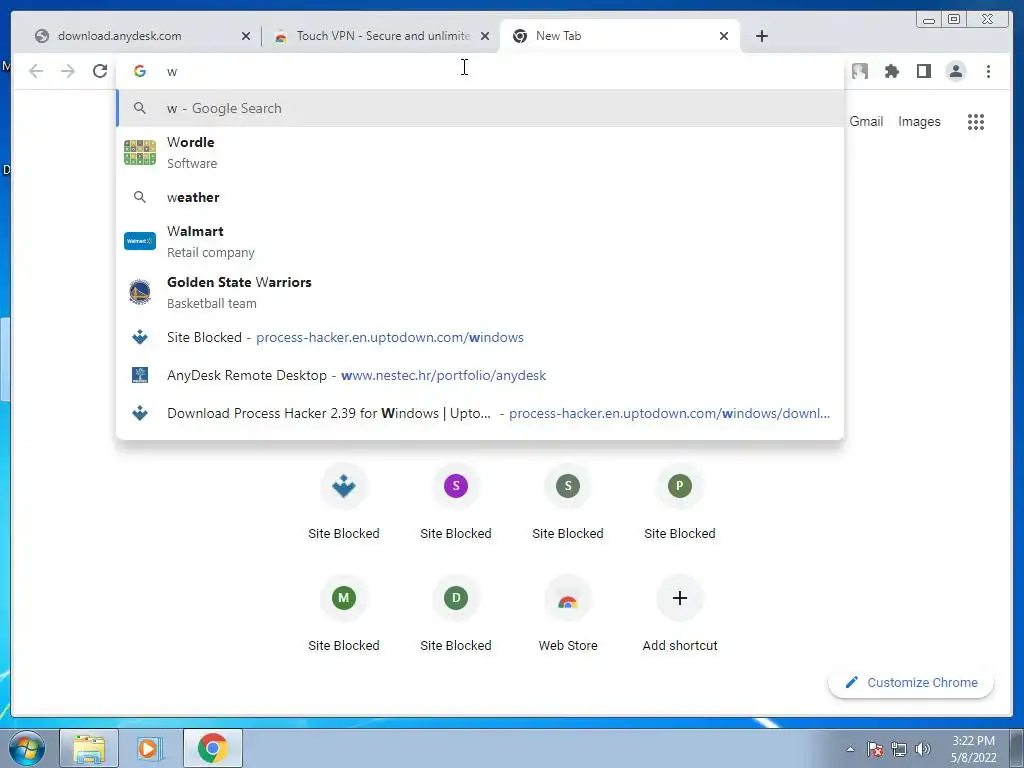Image resolution: width=1024 pixels, height=768 pixels.
Task: Open the Google apps grid
Action: pos(976,121)
